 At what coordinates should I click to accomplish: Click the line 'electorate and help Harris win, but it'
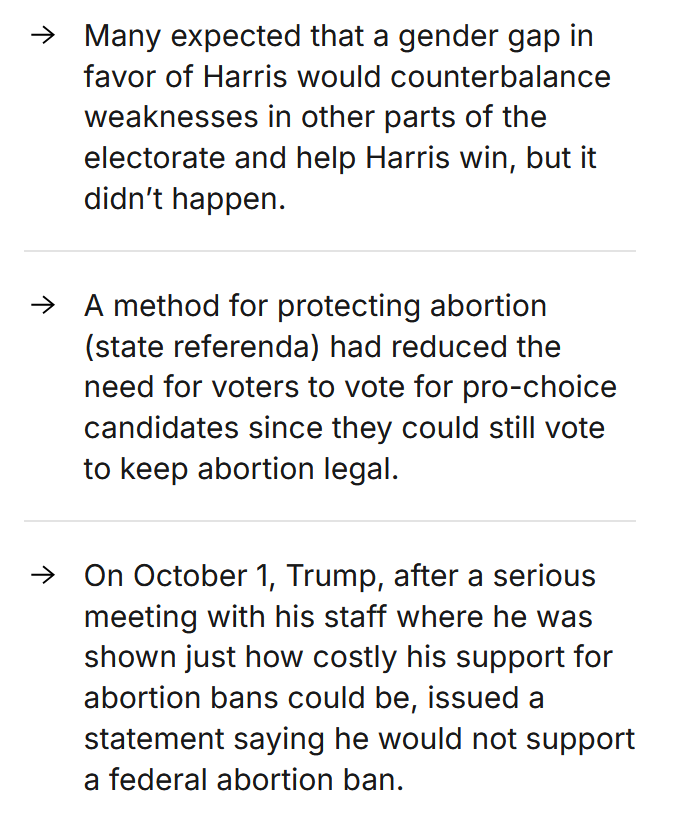[x=340, y=158]
